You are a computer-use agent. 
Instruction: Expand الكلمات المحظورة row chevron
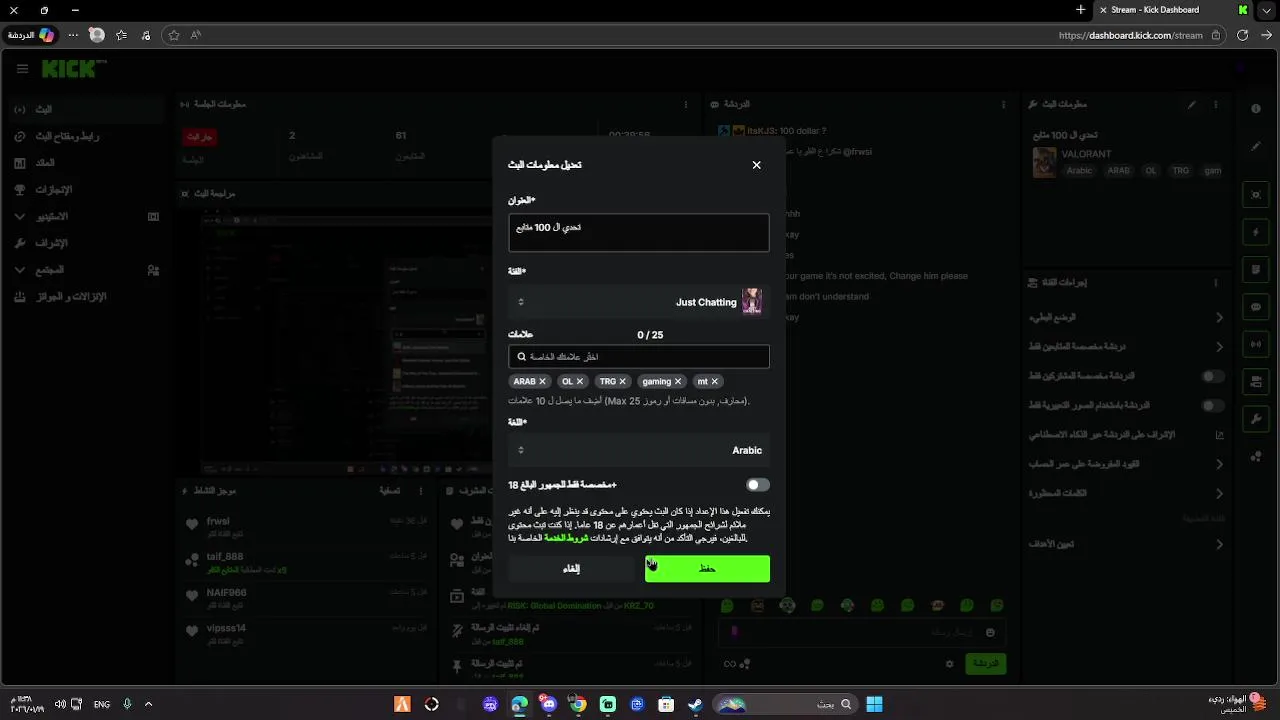pyautogui.click(x=1219, y=494)
